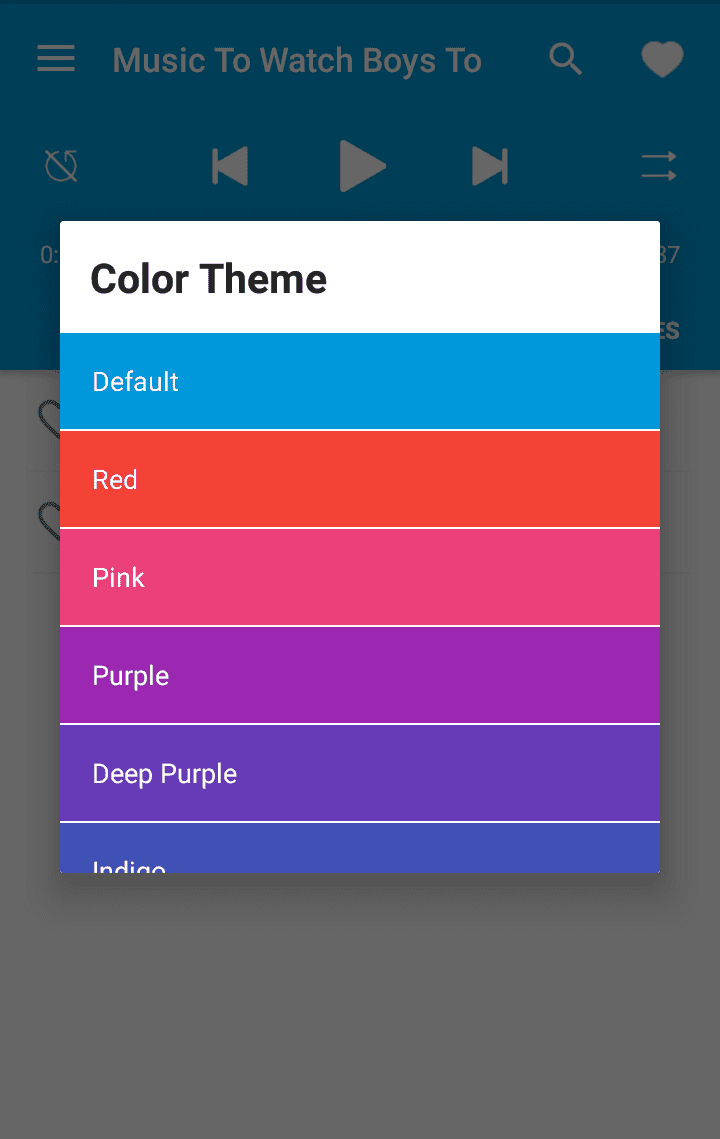Viewport: 720px width, 1139px height.
Task: Apply the Deep Purple color theme
Action: tap(360, 773)
